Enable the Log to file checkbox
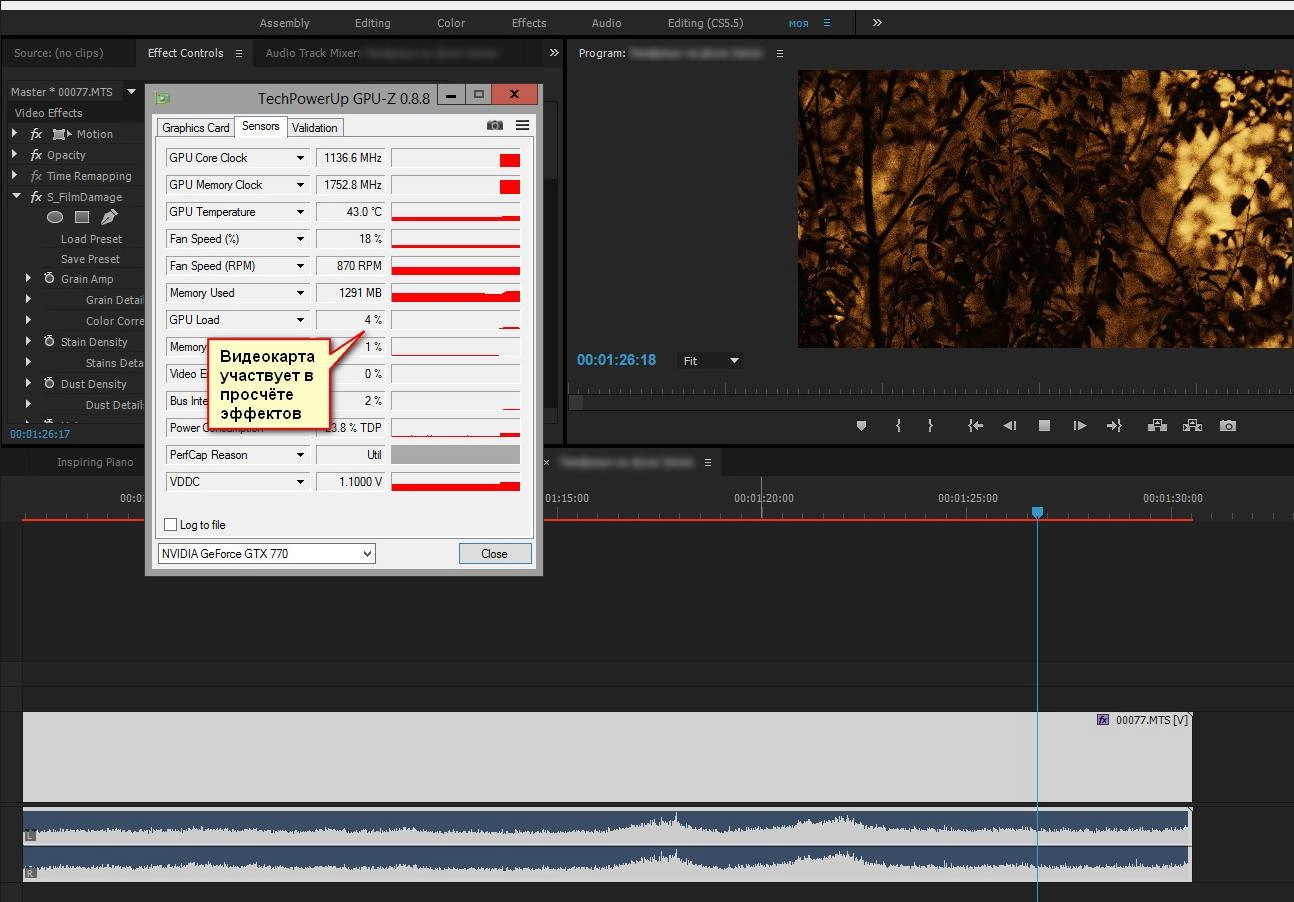Screen dimensions: 1294x902 click(171, 525)
